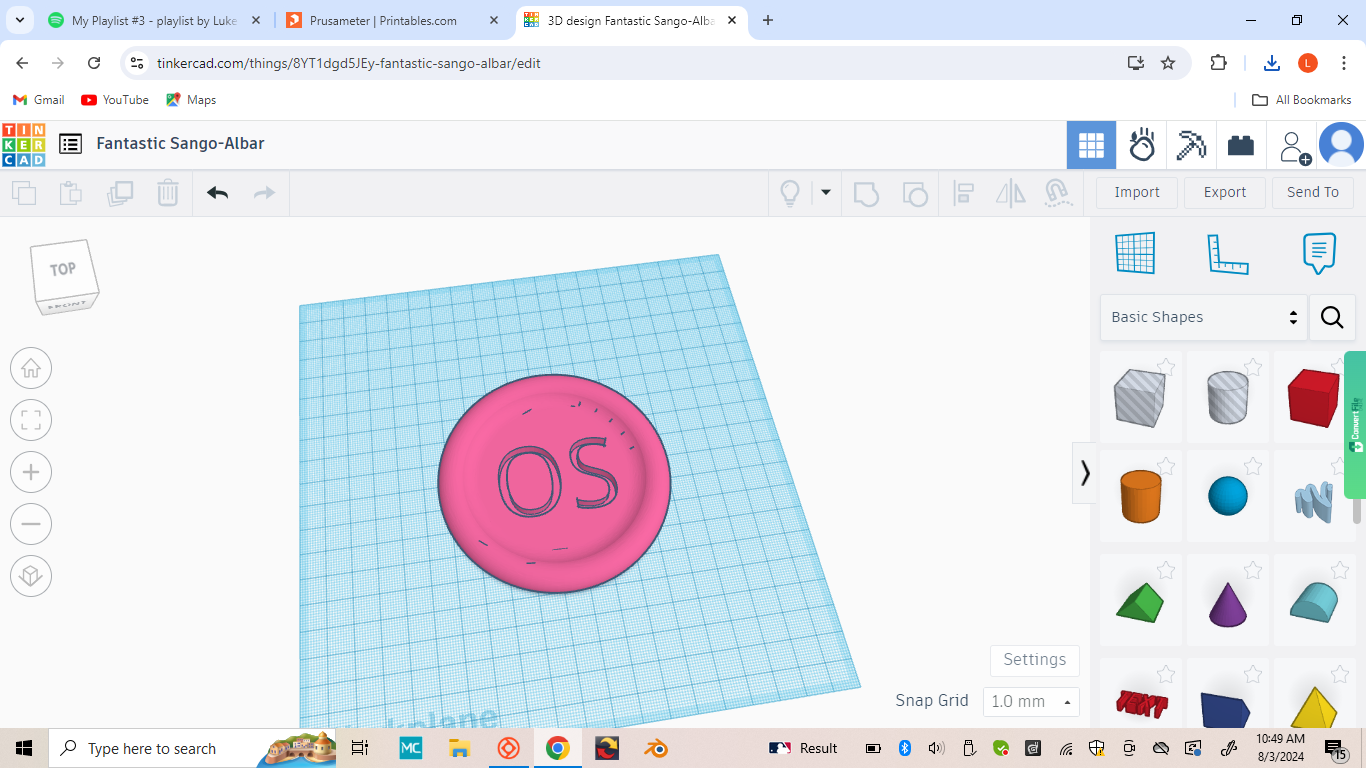Open the Blocks pickaxe mode

click(1191, 145)
